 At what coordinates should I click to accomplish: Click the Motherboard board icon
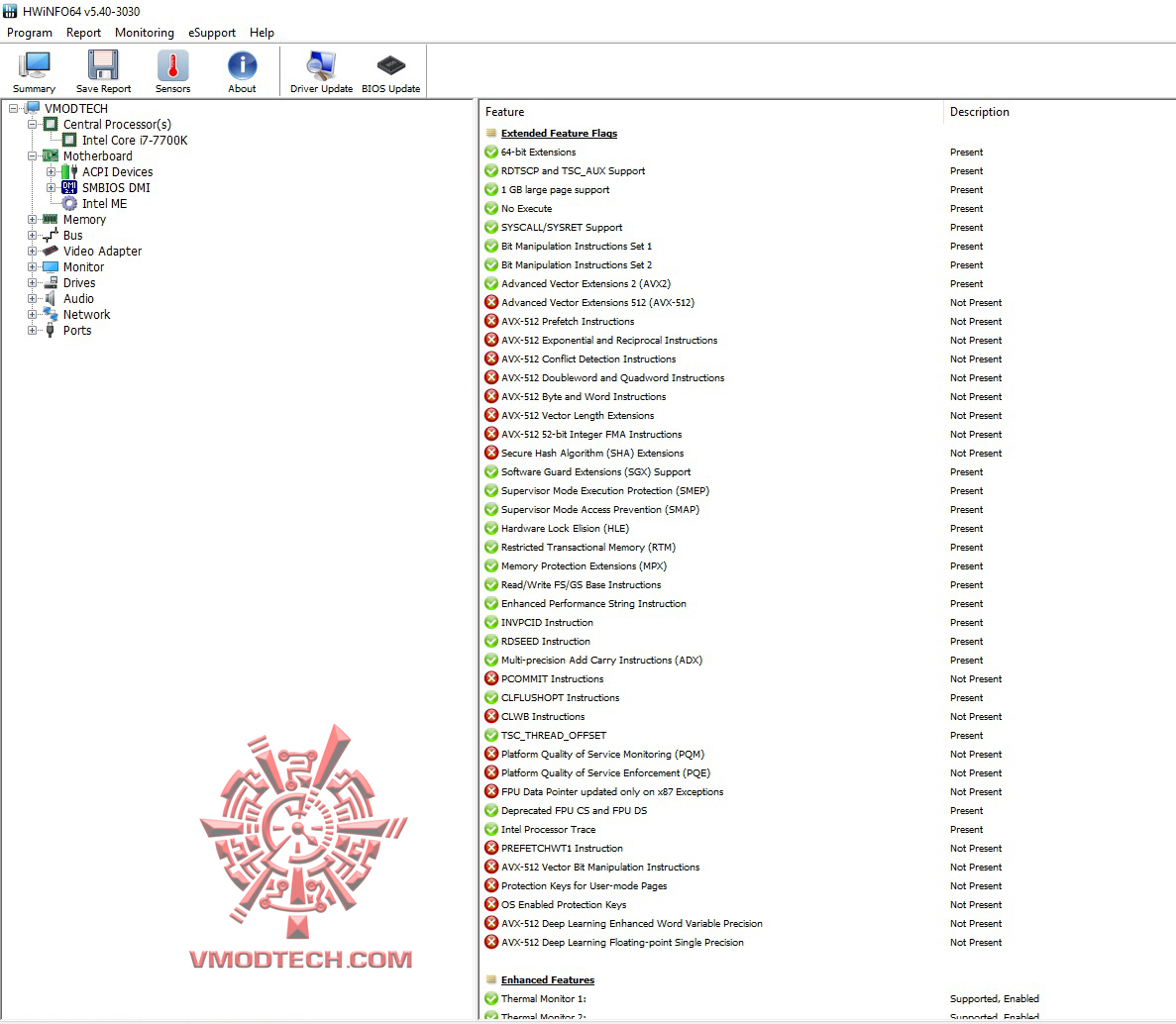[51, 155]
